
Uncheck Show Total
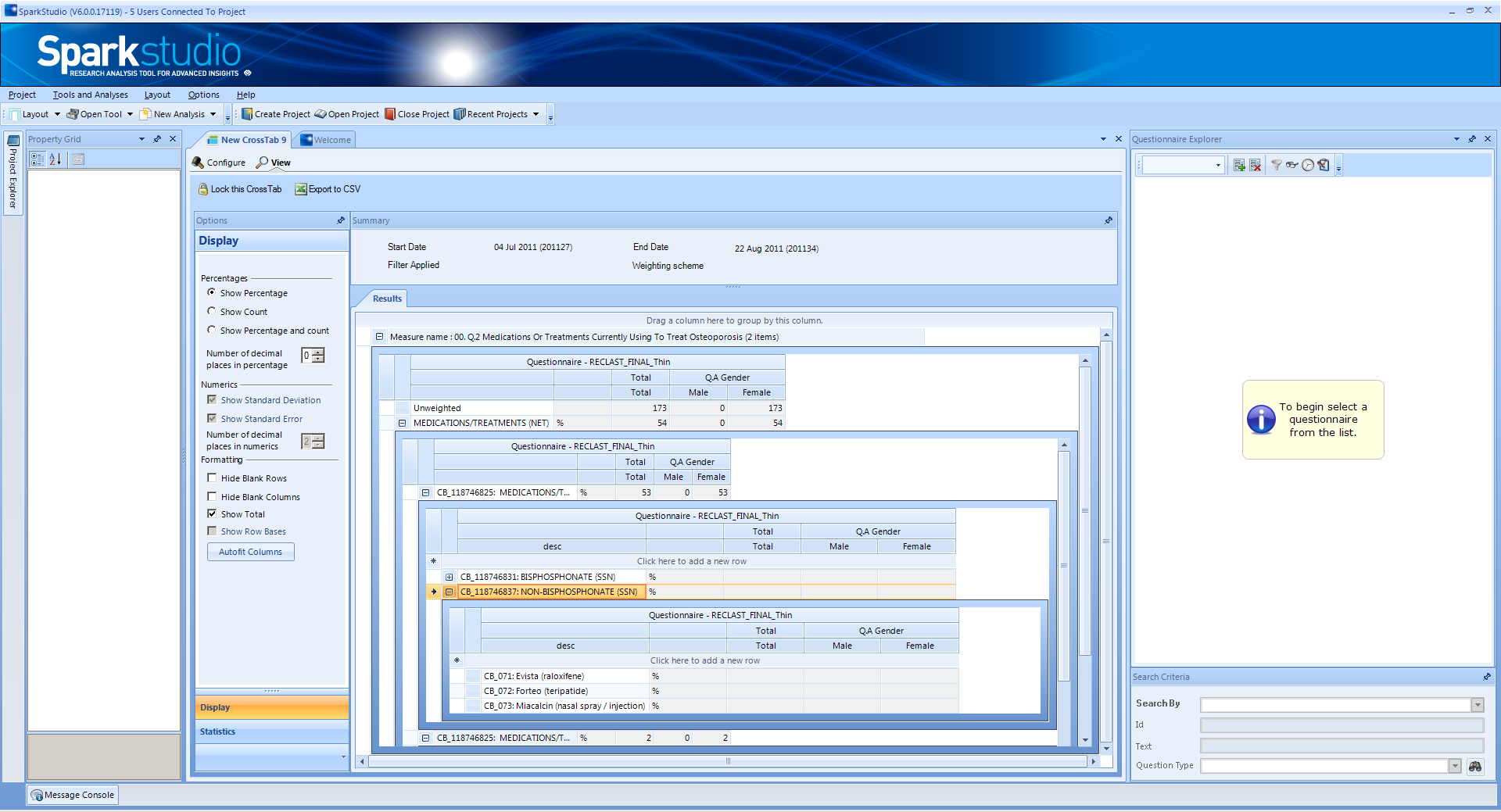212,513
